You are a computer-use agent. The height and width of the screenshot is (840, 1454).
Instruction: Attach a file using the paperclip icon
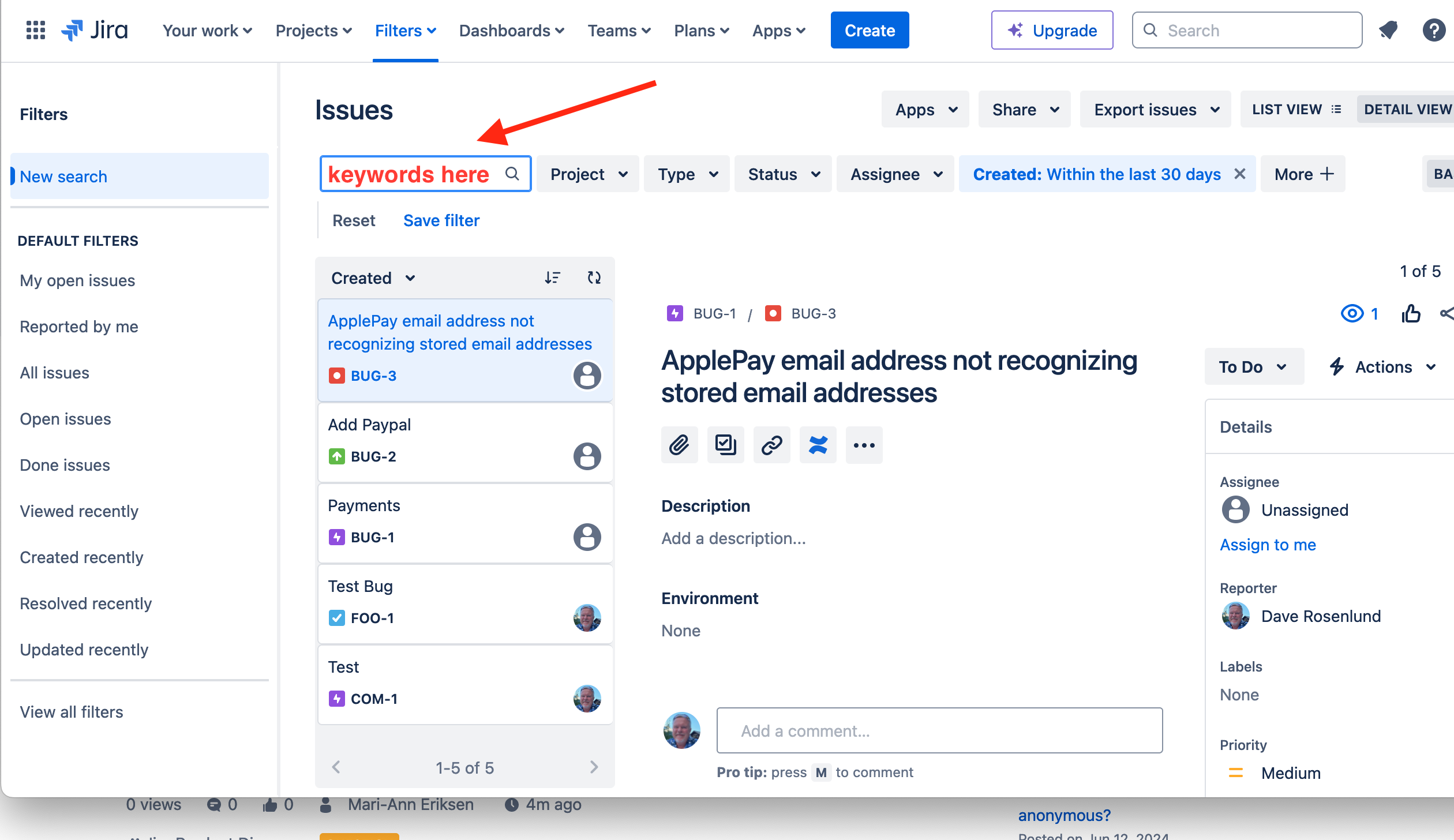click(679, 444)
